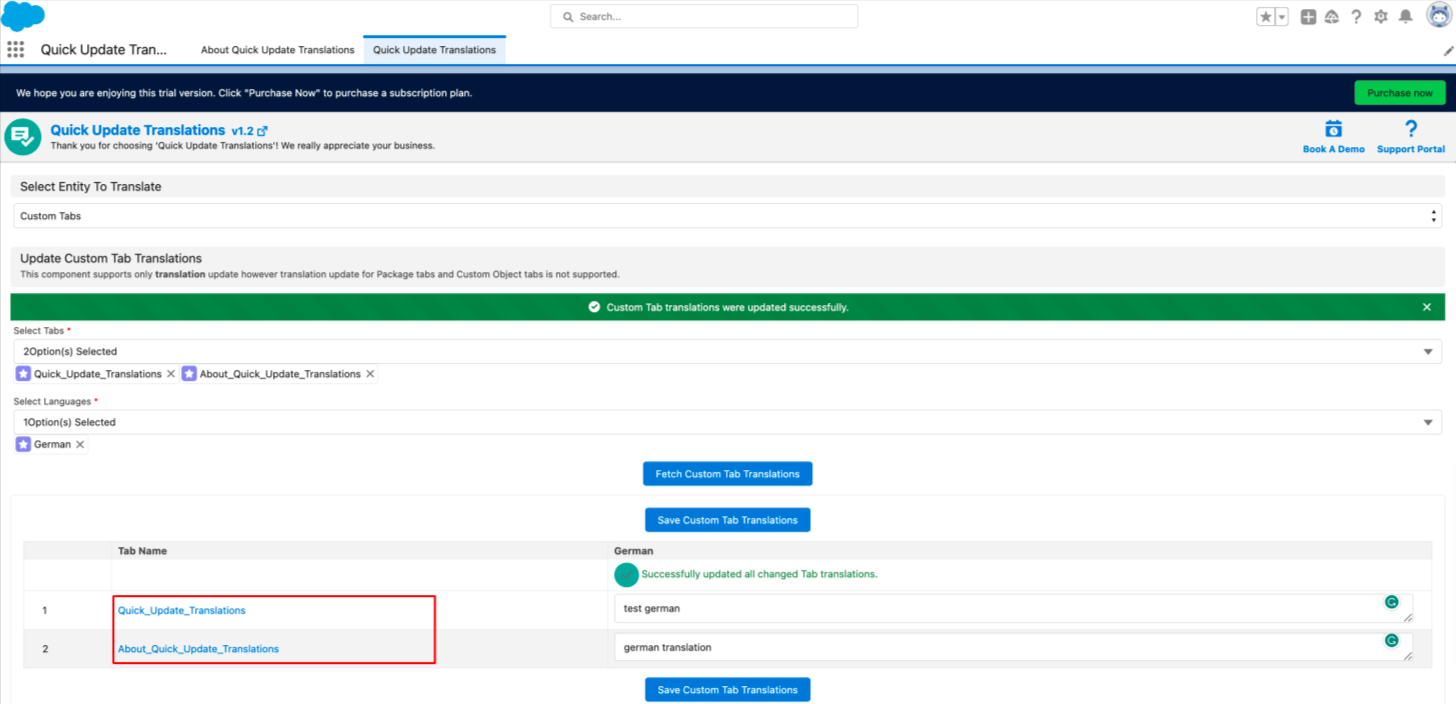Click the lower Save Custom Tab Translations button
The image size is (1456, 704).
(728, 690)
